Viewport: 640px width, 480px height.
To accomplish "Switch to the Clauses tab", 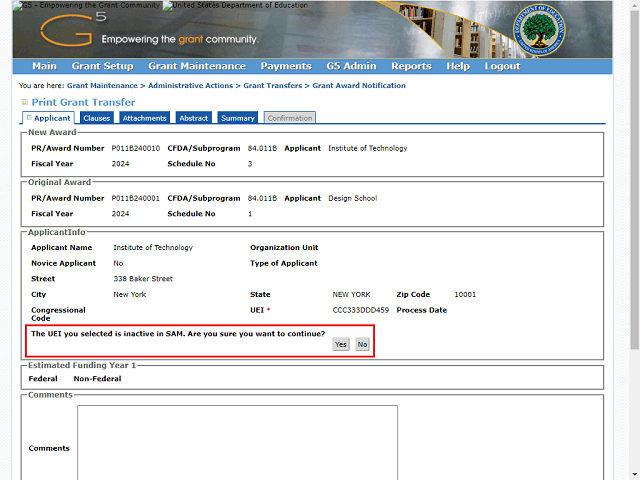I will pyautogui.click(x=97, y=118).
